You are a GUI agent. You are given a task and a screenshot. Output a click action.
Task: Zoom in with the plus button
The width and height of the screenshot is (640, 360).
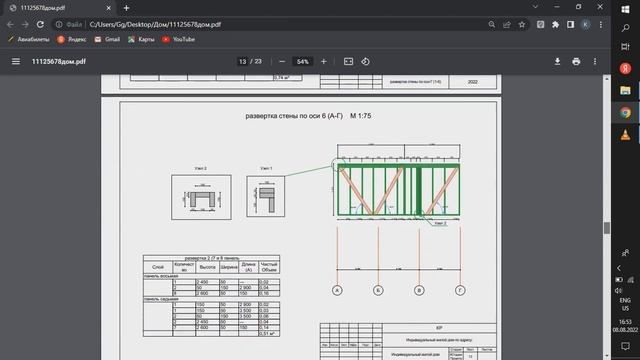324,62
